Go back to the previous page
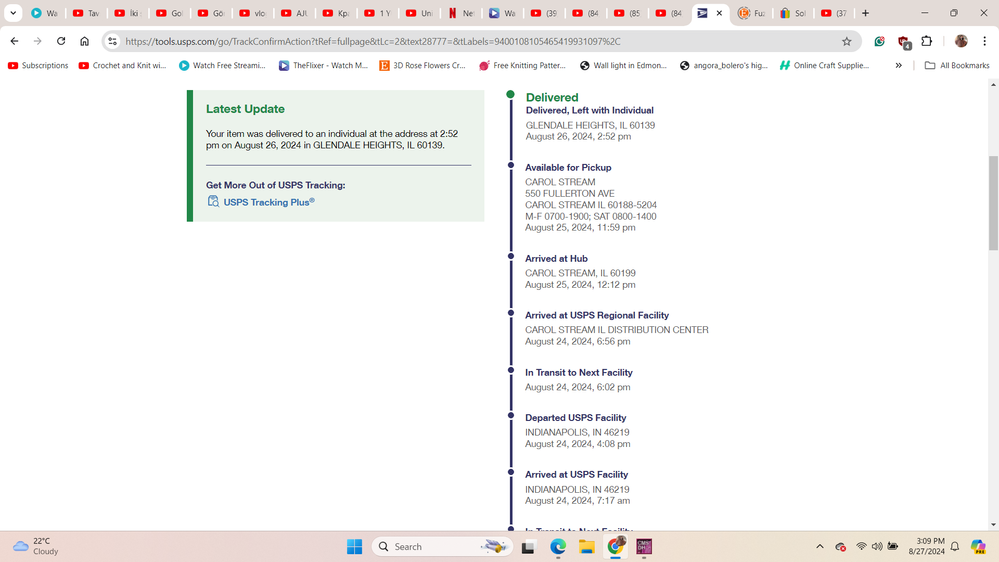 point(15,41)
